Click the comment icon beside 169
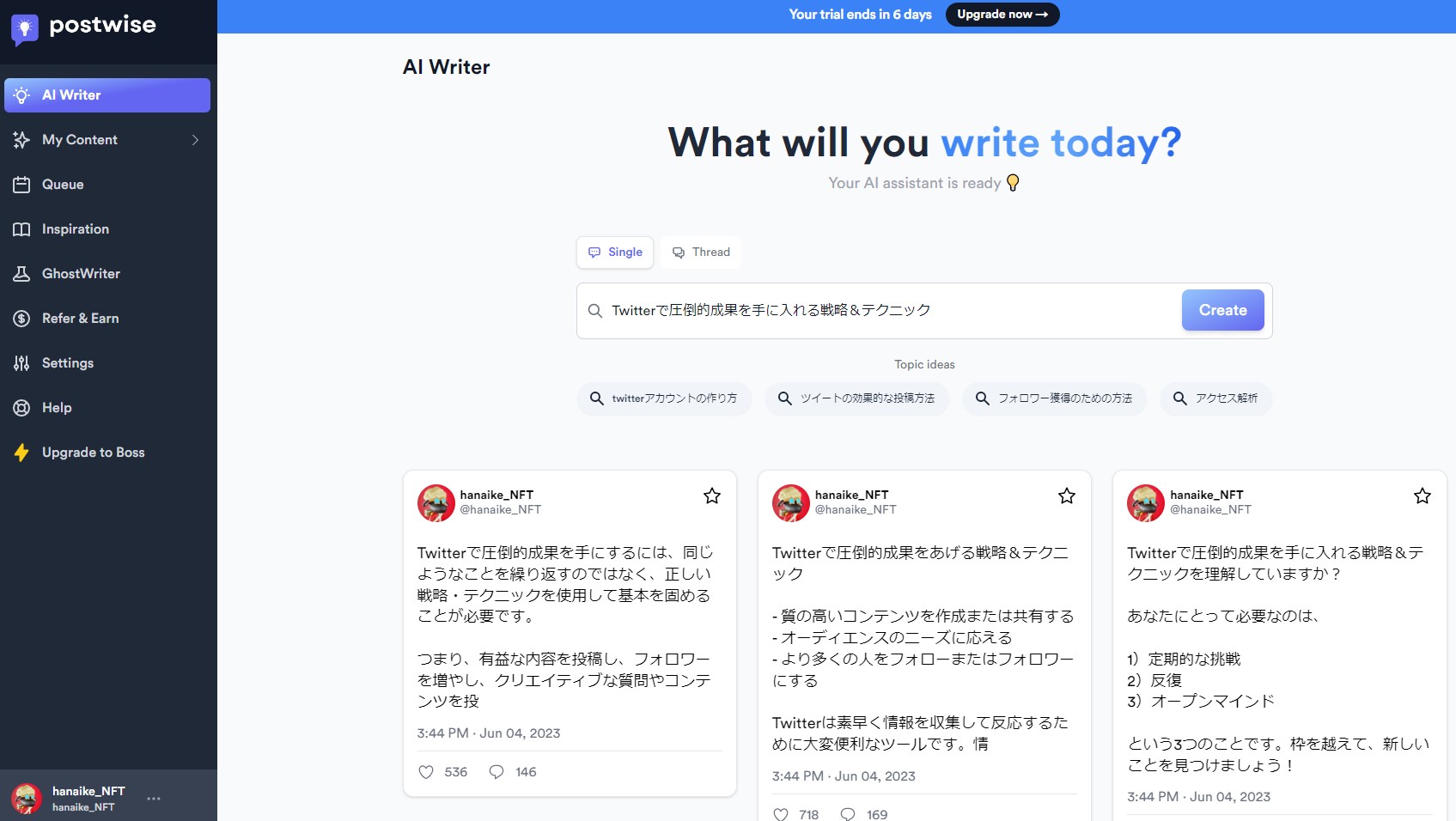 pyautogui.click(x=848, y=814)
